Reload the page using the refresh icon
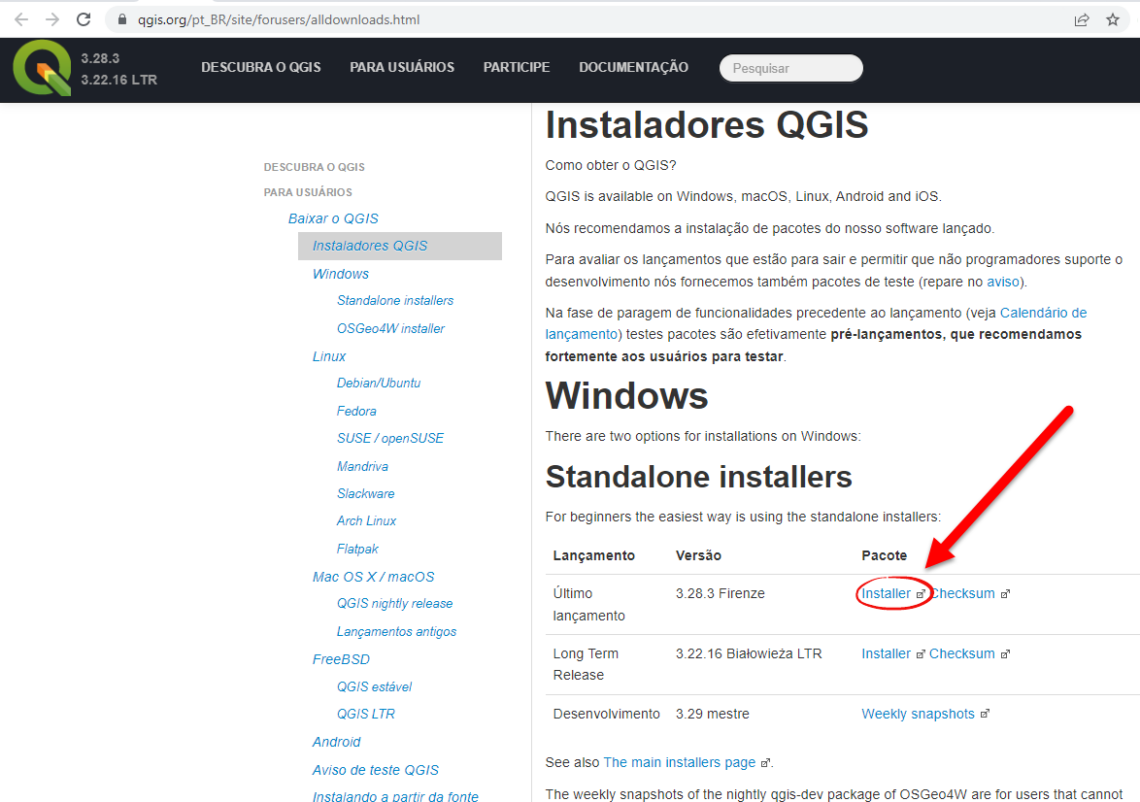Viewport: 1140px width, 802px height. point(84,19)
